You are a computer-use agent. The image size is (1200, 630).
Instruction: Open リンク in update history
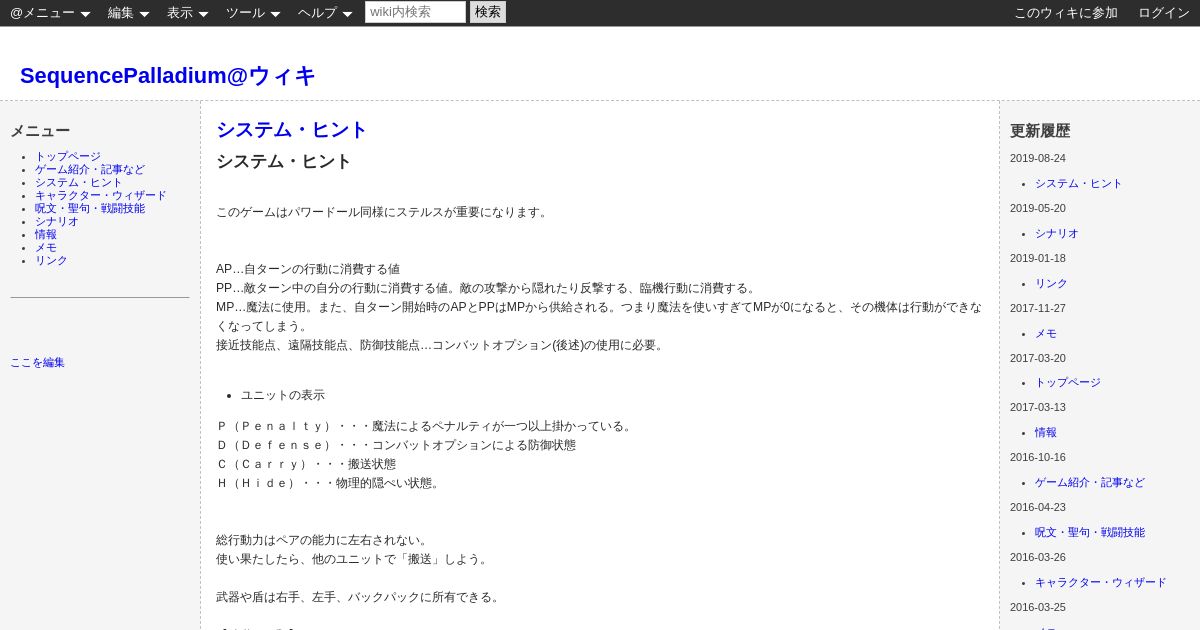pyautogui.click(x=1051, y=284)
